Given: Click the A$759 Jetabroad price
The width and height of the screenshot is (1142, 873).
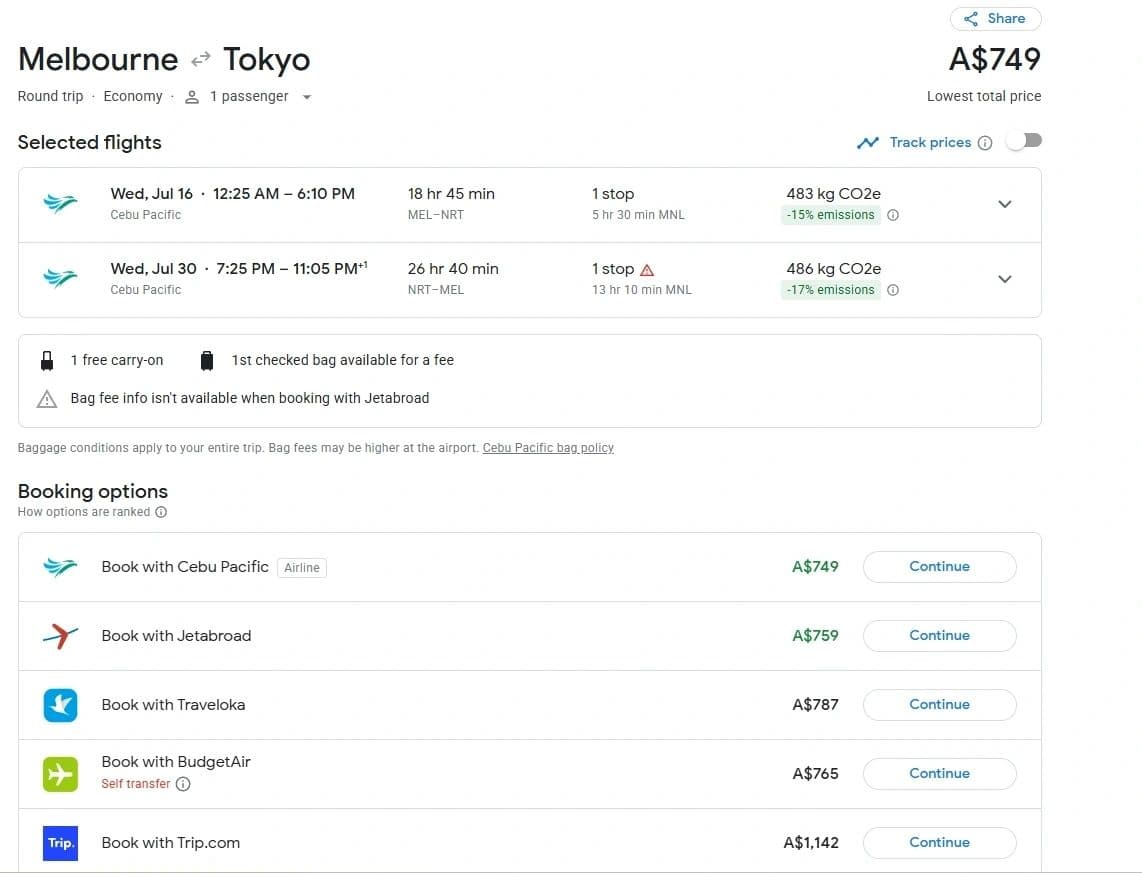Looking at the screenshot, I should tap(815, 636).
